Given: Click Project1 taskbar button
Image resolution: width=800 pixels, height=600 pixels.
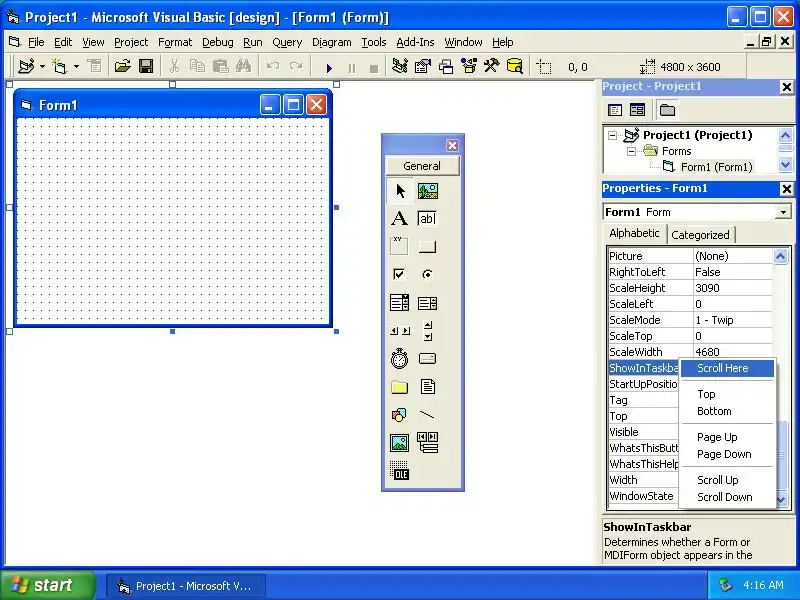Looking at the screenshot, I should click(186, 586).
